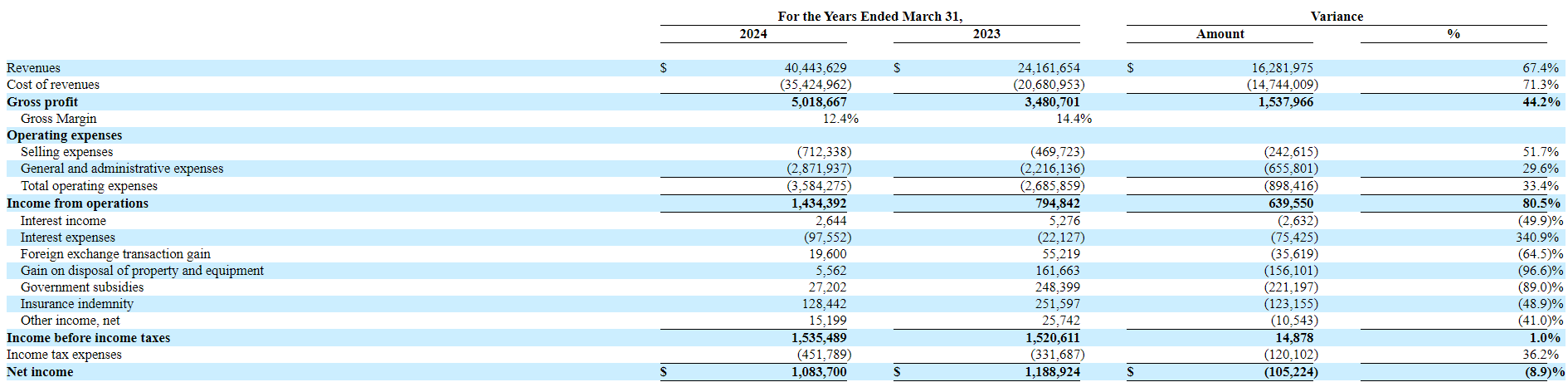Viewport: 1568px width, 387px height.
Task: Click Foreign exchange transaction gain label
Action: [x=115, y=254]
